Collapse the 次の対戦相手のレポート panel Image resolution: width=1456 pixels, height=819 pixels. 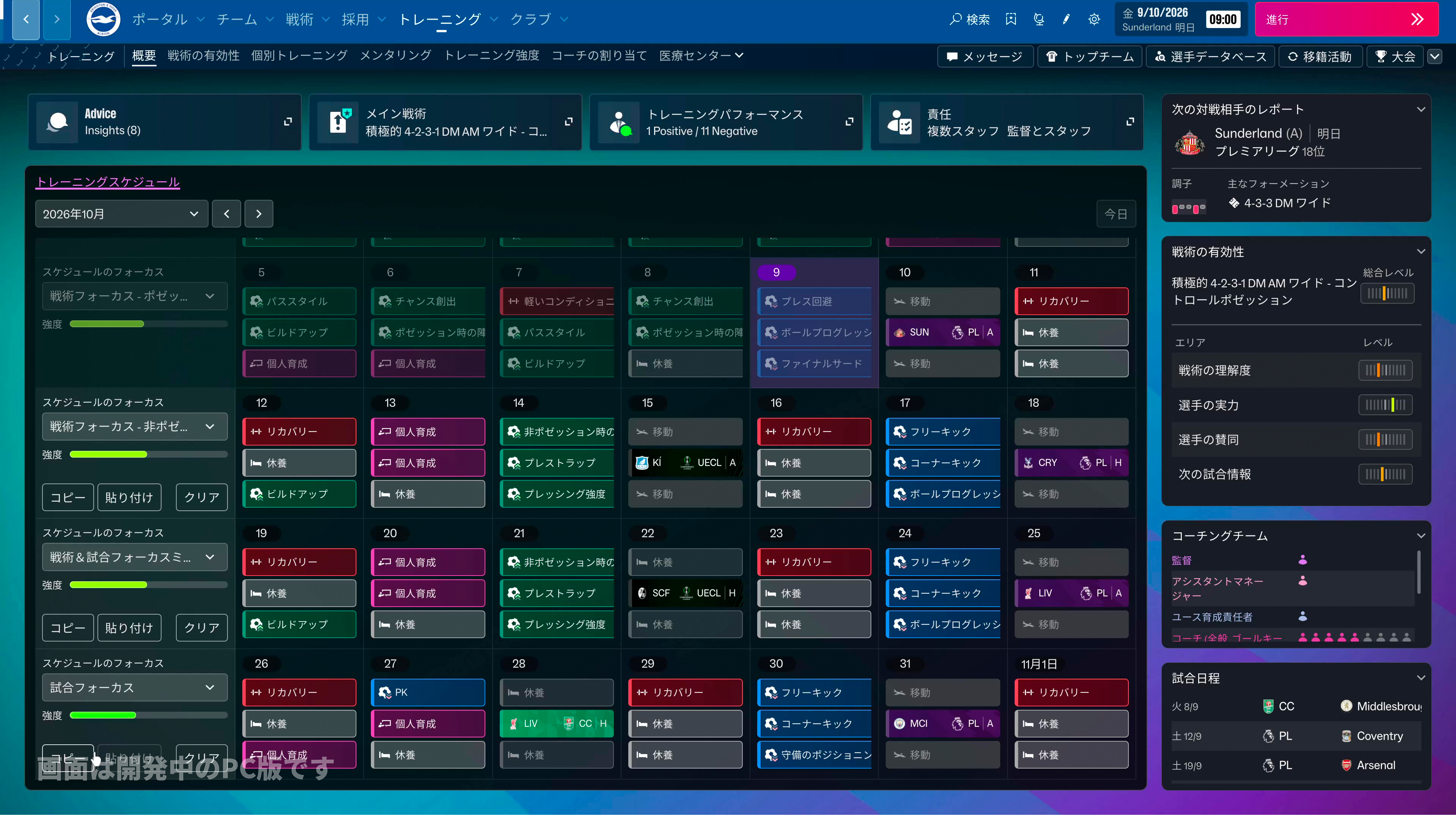coord(1421,109)
